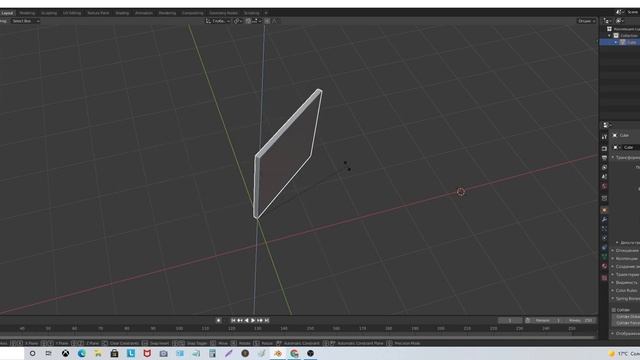Open the Options dropdown at viewport right
The height and width of the screenshot is (360, 640).
587,21
